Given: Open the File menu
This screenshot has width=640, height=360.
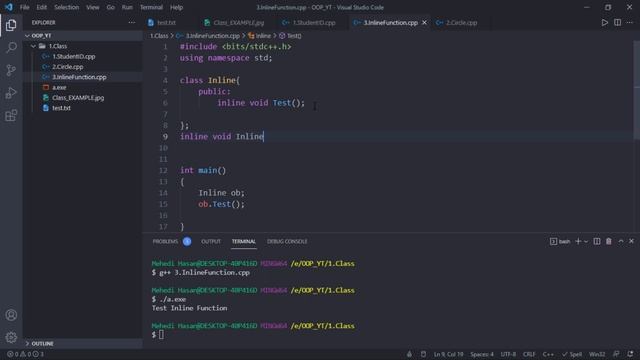Looking at the screenshot, I should [24, 7].
